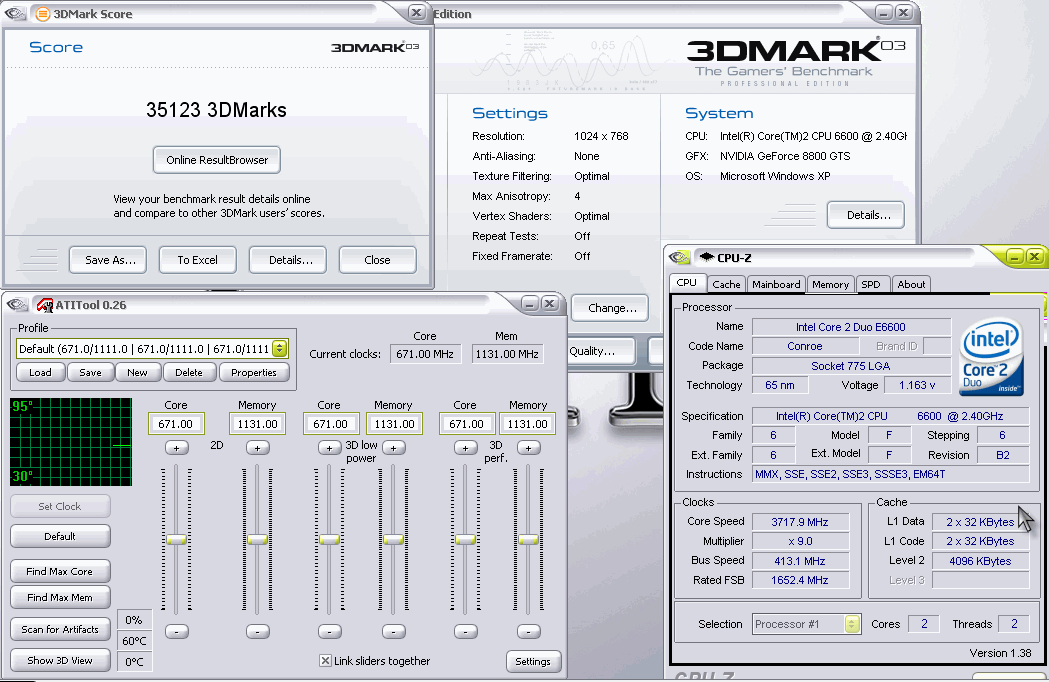The width and height of the screenshot is (1049, 682).
Task: Open ATITool Settings
Action: tap(533, 661)
